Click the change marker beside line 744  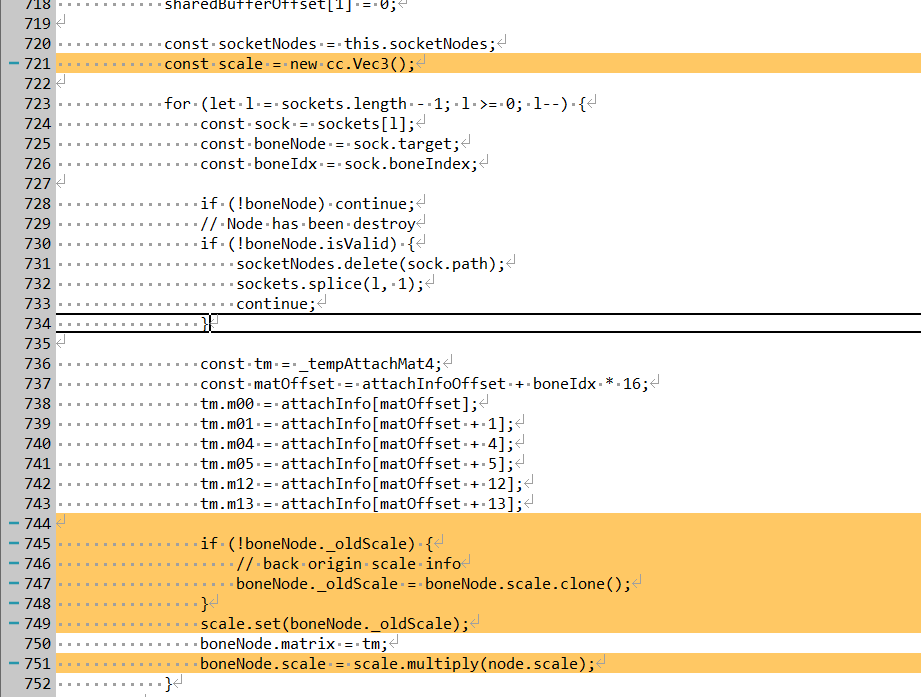click(x=14, y=523)
